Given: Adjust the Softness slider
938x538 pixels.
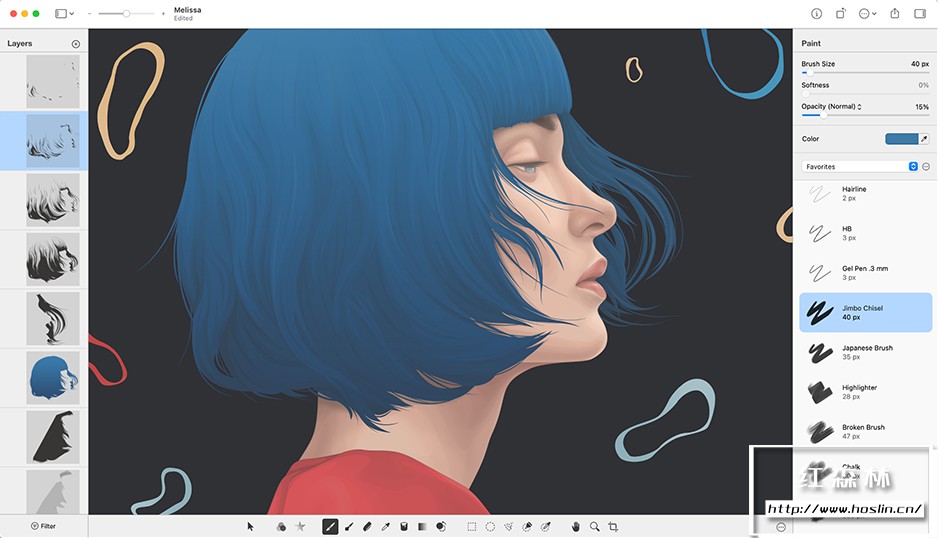Looking at the screenshot, I should pyautogui.click(x=865, y=94).
